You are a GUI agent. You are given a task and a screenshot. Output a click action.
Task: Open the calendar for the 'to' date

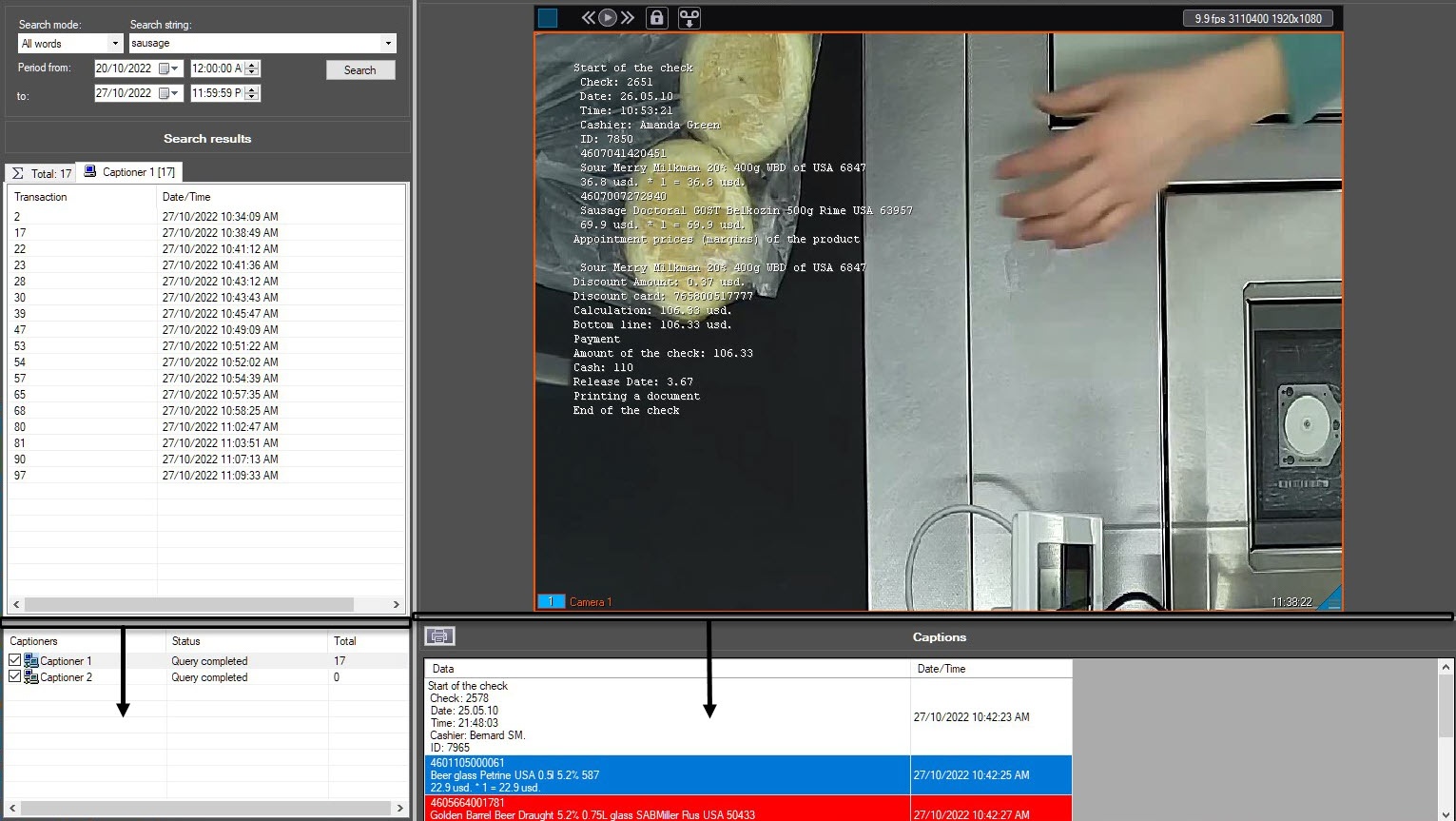click(x=169, y=93)
